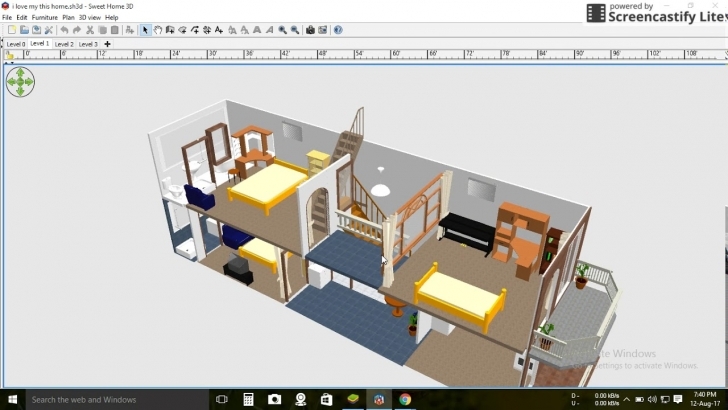Image resolution: width=728 pixels, height=410 pixels.
Task: Zoom out with magnifier minus
Action: pos(295,30)
